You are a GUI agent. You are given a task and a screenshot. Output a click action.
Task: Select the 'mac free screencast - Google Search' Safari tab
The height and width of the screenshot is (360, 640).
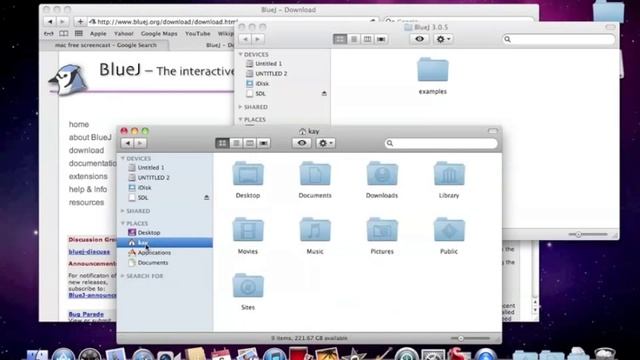[x=106, y=45]
